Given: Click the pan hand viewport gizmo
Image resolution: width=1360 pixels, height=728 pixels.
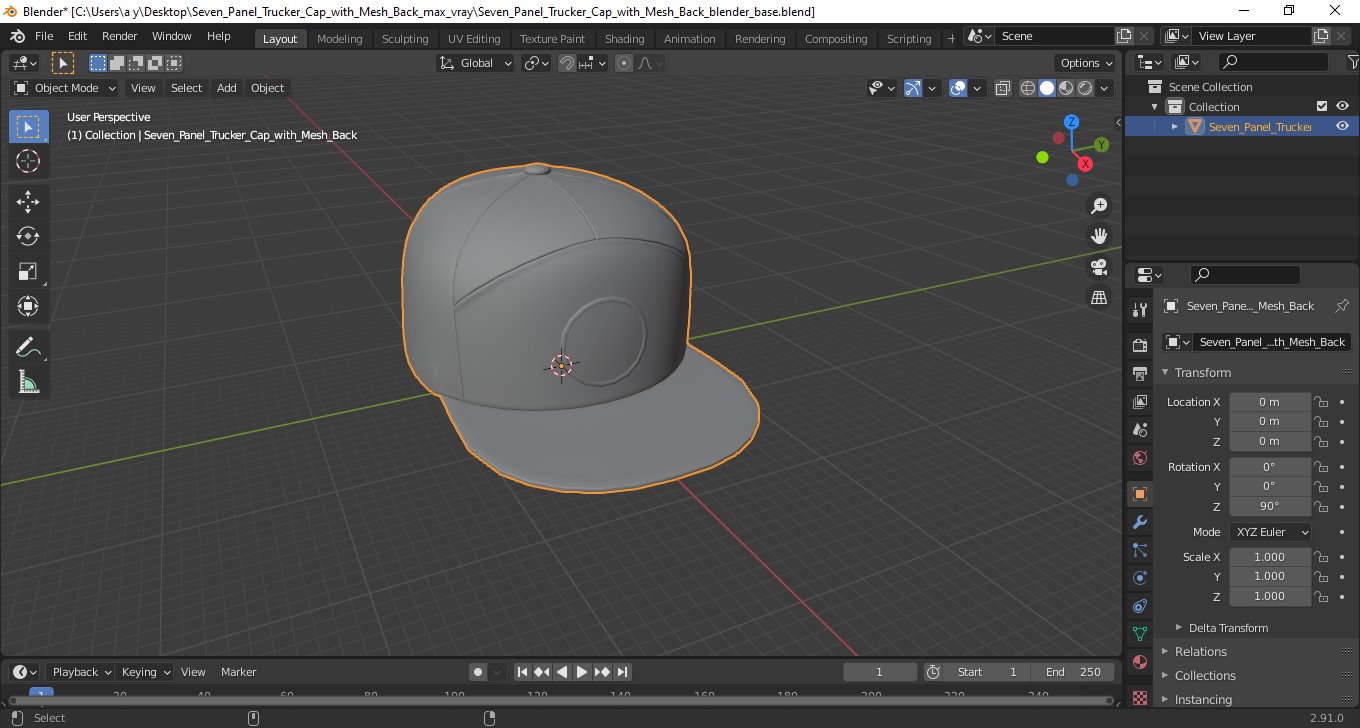Looking at the screenshot, I should [1099, 236].
